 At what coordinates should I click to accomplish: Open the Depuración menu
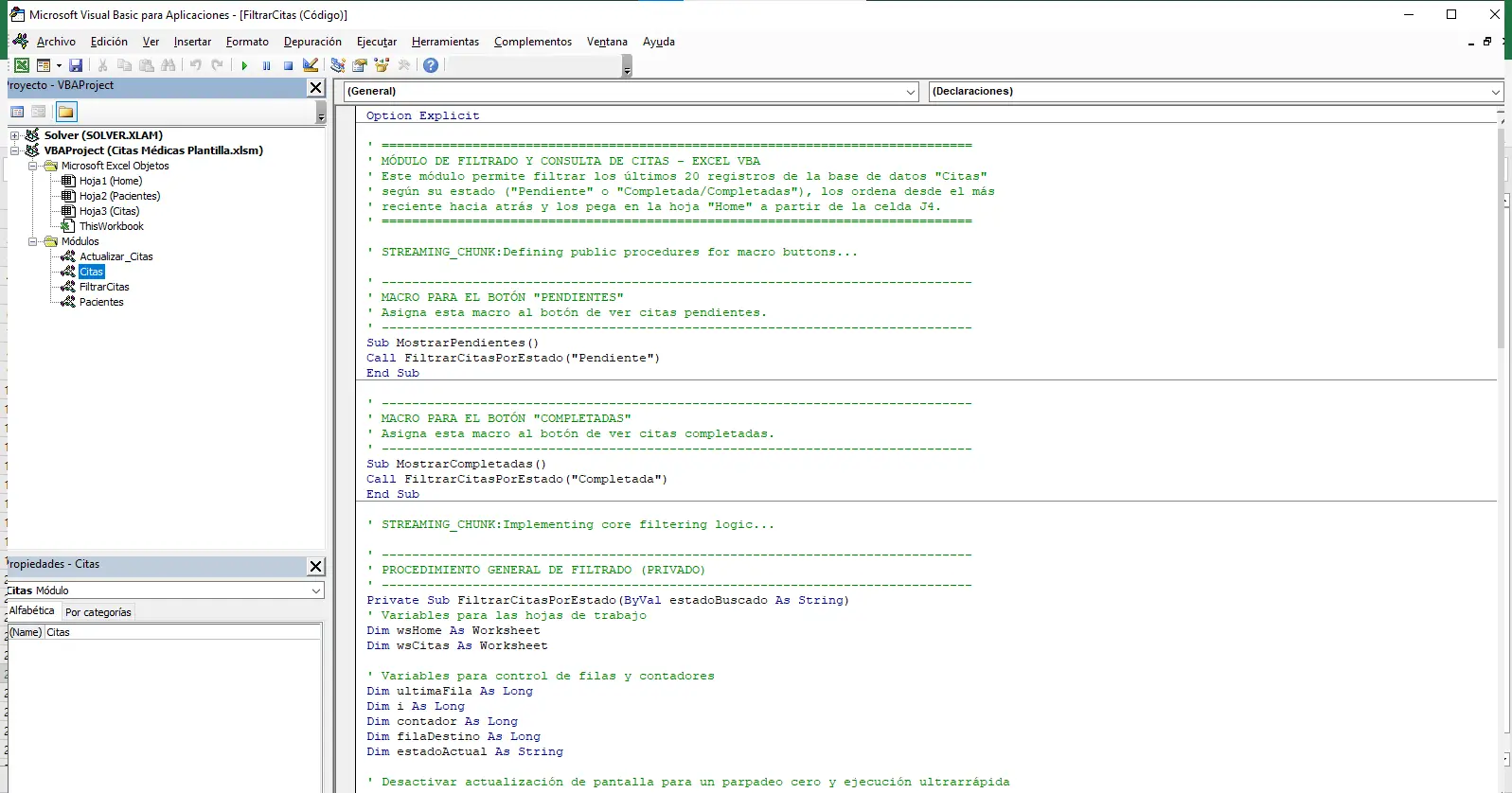pos(312,42)
